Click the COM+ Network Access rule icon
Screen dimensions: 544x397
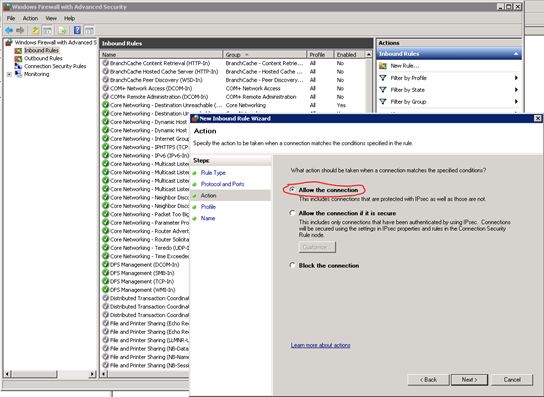click(105, 88)
